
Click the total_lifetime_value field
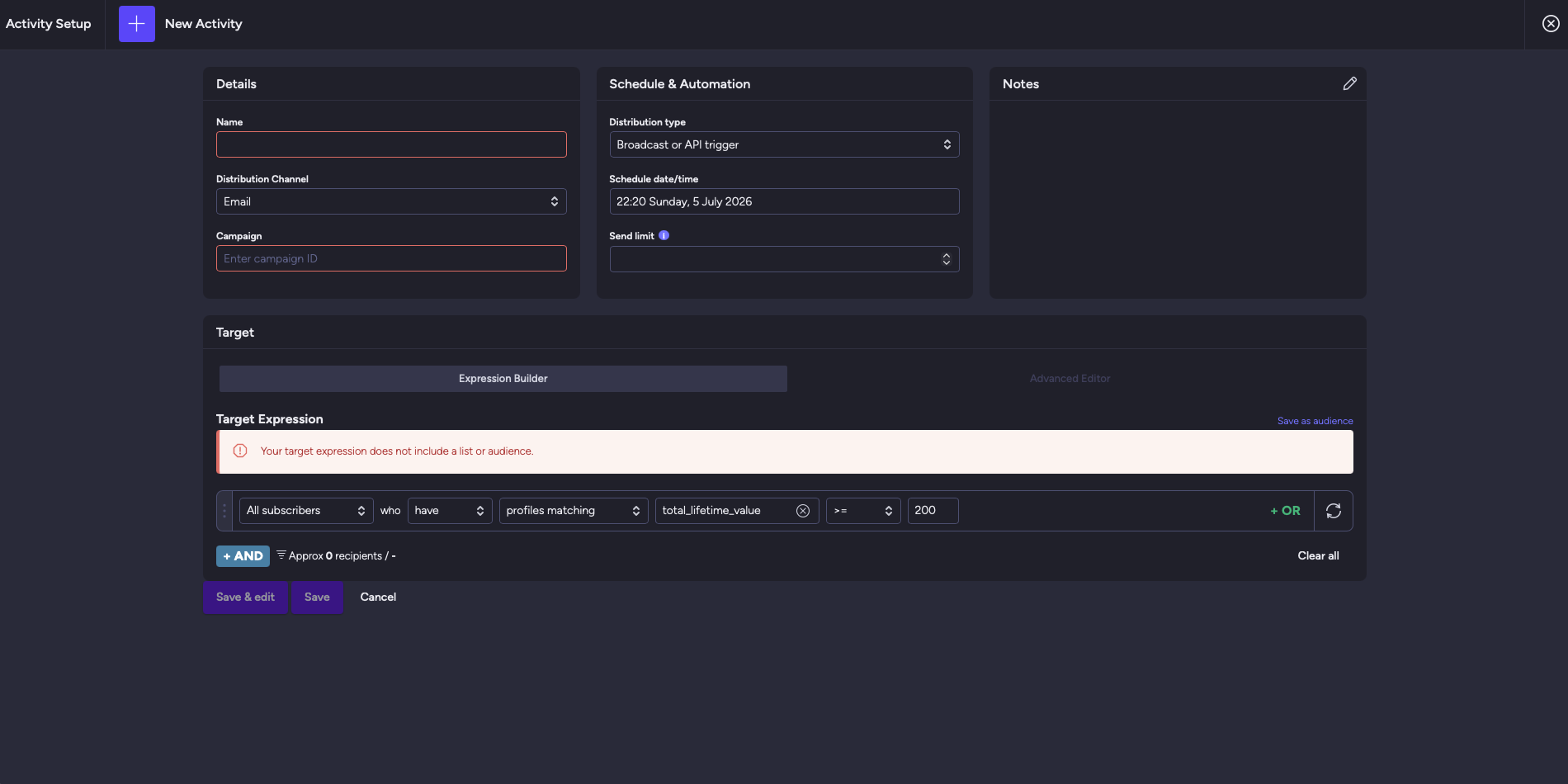pyautogui.click(x=737, y=511)
